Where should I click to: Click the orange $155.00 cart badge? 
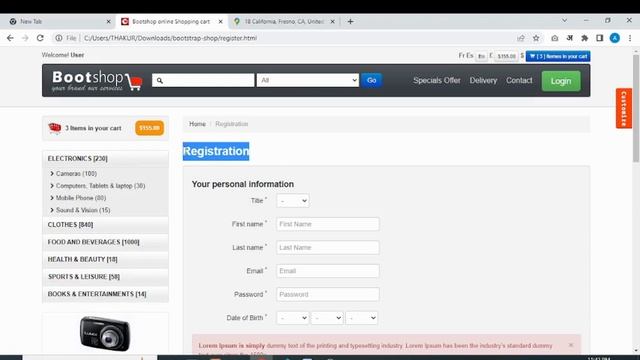(149, 128)
